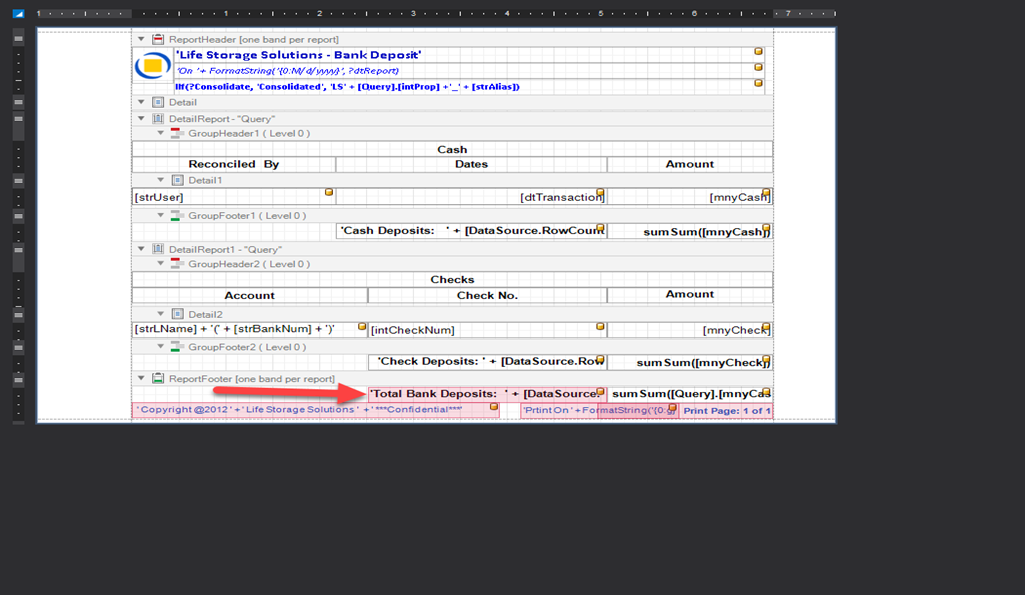Click expression marker on the FormatString date label
The width and height of the screenshot is (1025, 595).
(x=758, y=67)
